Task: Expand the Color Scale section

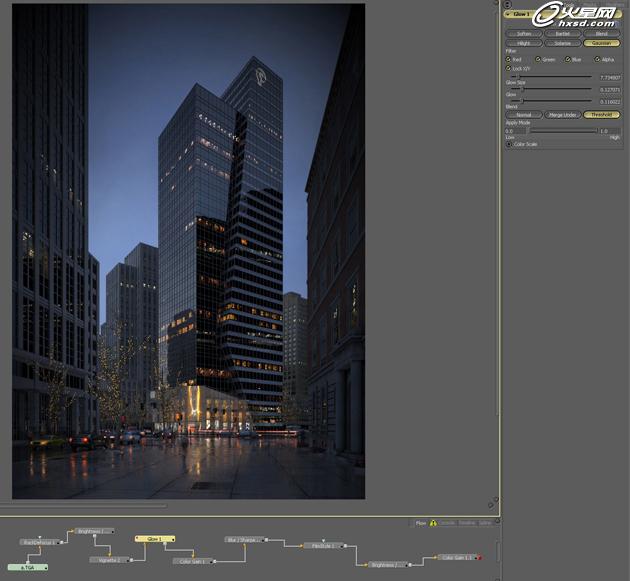Action: 509,144
